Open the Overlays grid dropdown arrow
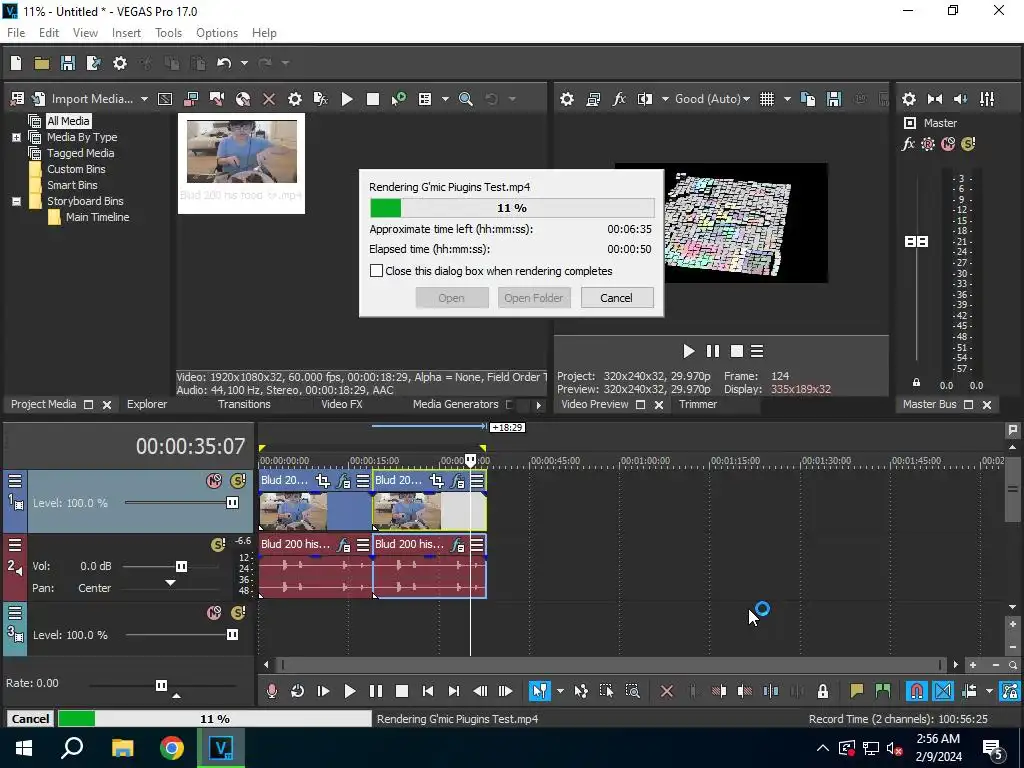The height and width of the screenshot is (768, 1024). (x=787, y=99)
